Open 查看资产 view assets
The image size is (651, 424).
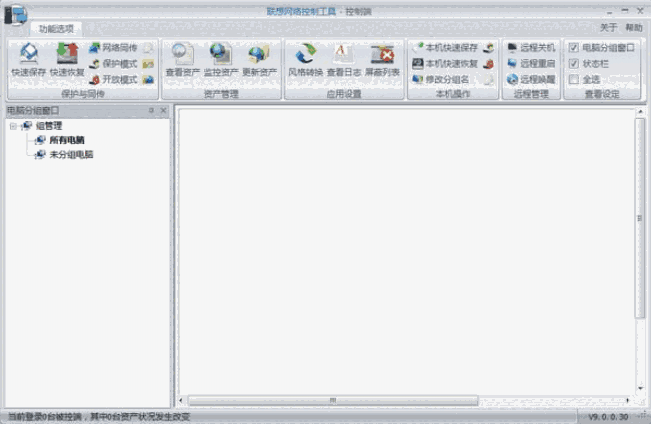(183, 60)
